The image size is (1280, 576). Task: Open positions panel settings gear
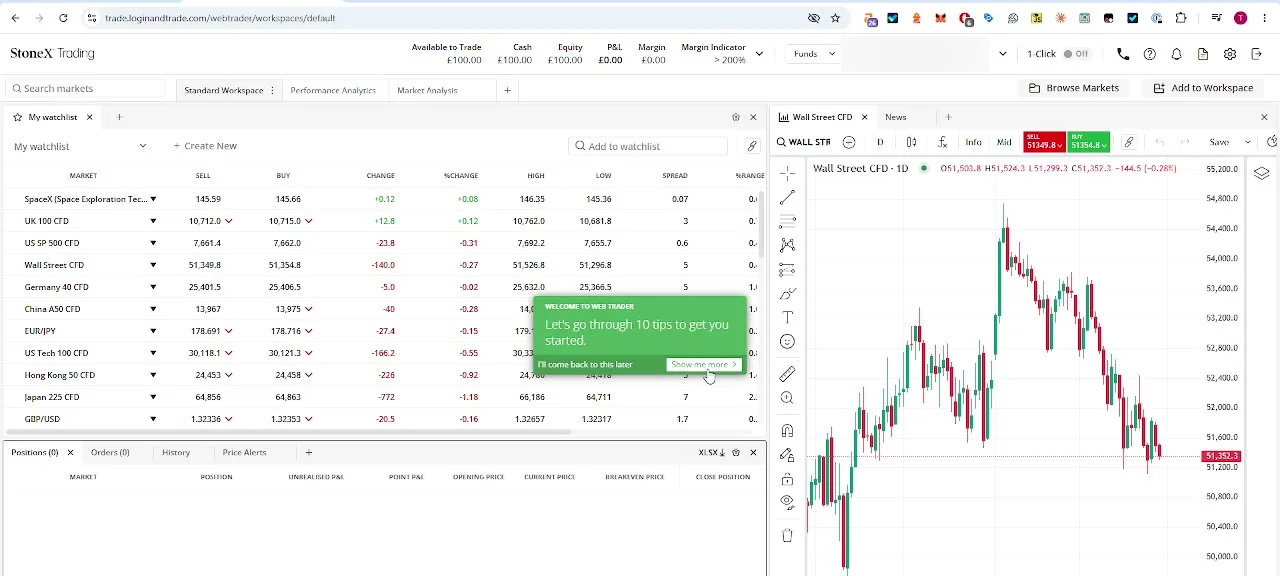(x=736, y=453)
